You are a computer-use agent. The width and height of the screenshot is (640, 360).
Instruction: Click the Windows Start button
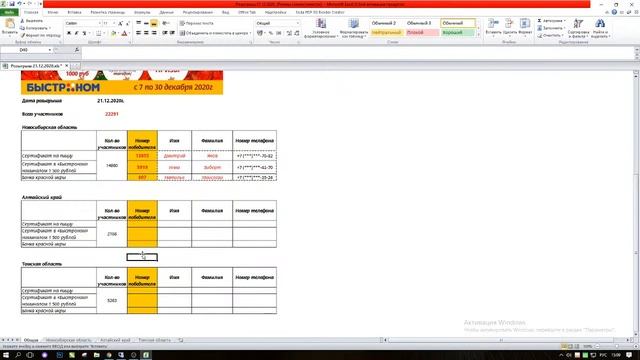tap(6, 355)
